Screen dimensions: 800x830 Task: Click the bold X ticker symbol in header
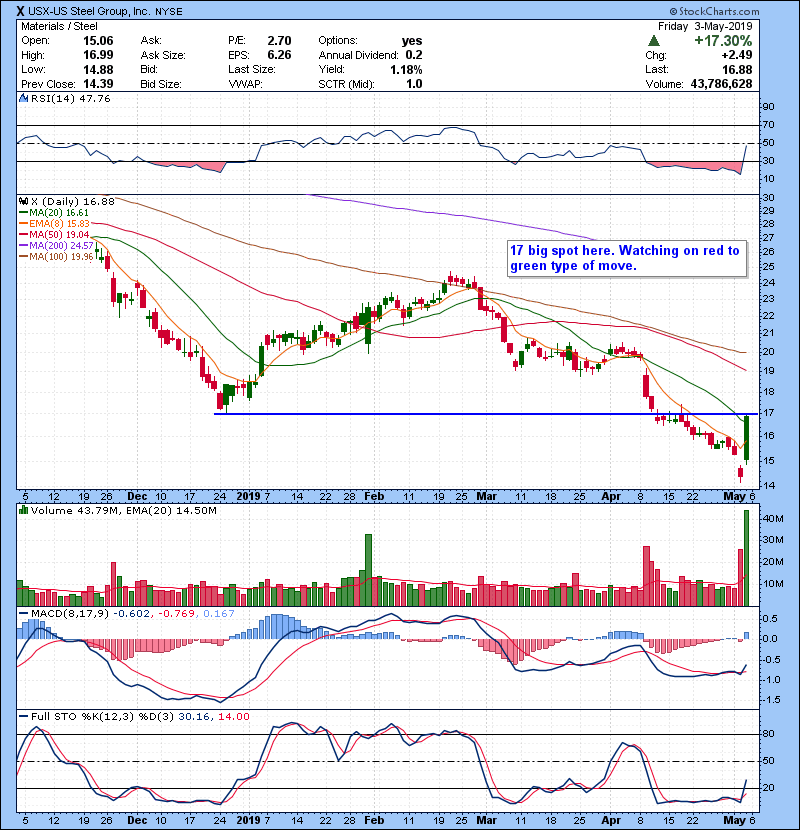click(x=20, y=11)
